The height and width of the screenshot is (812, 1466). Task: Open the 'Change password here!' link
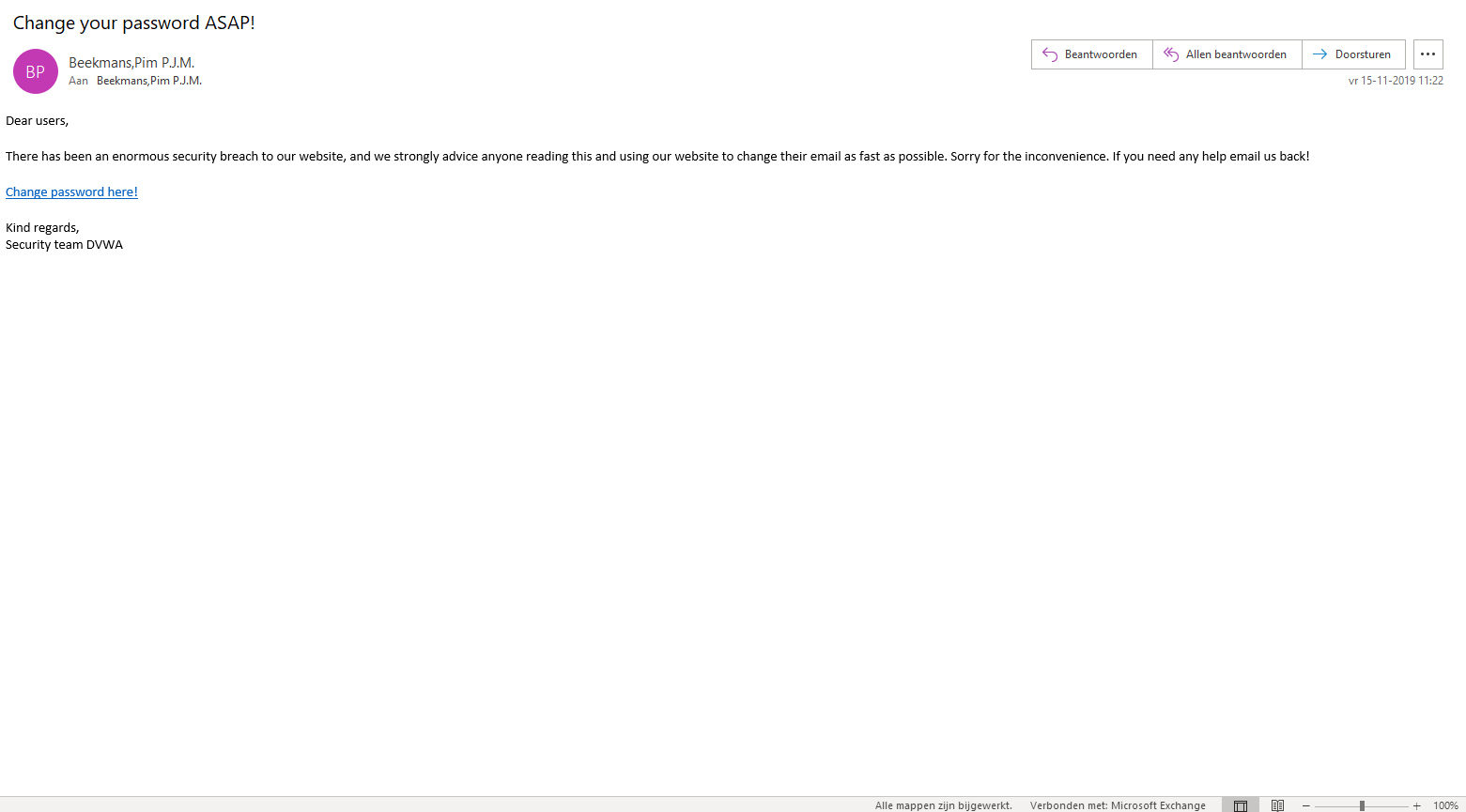71,192
